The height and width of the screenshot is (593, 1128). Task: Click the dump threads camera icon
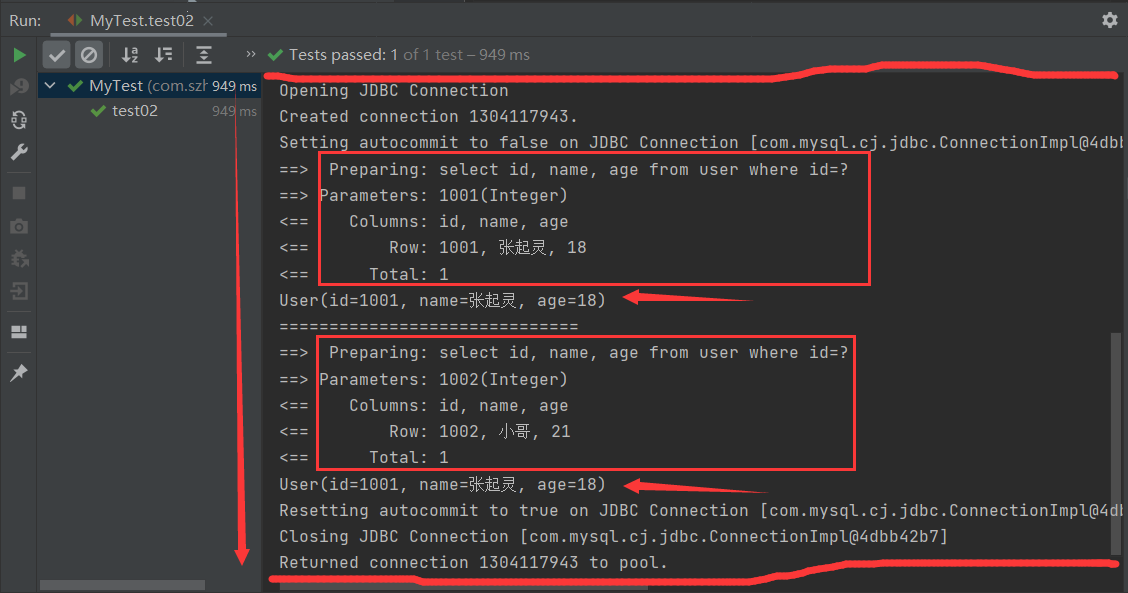click(19, 227)
